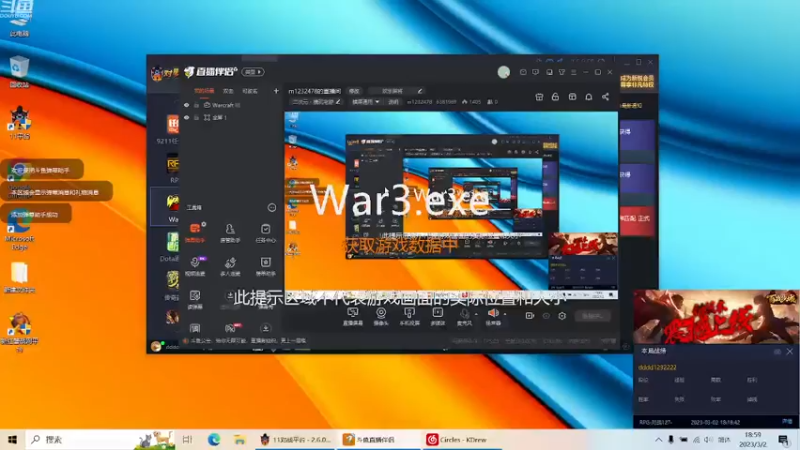Open the hamburger menu in companion title bar
This screenshot has width=800, height=450.
(573, 72)
